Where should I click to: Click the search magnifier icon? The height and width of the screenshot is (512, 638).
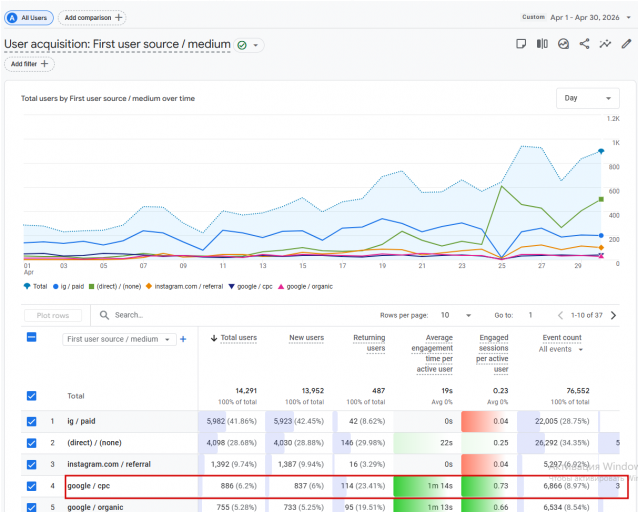pyautogui.click(x=104, y=315)
